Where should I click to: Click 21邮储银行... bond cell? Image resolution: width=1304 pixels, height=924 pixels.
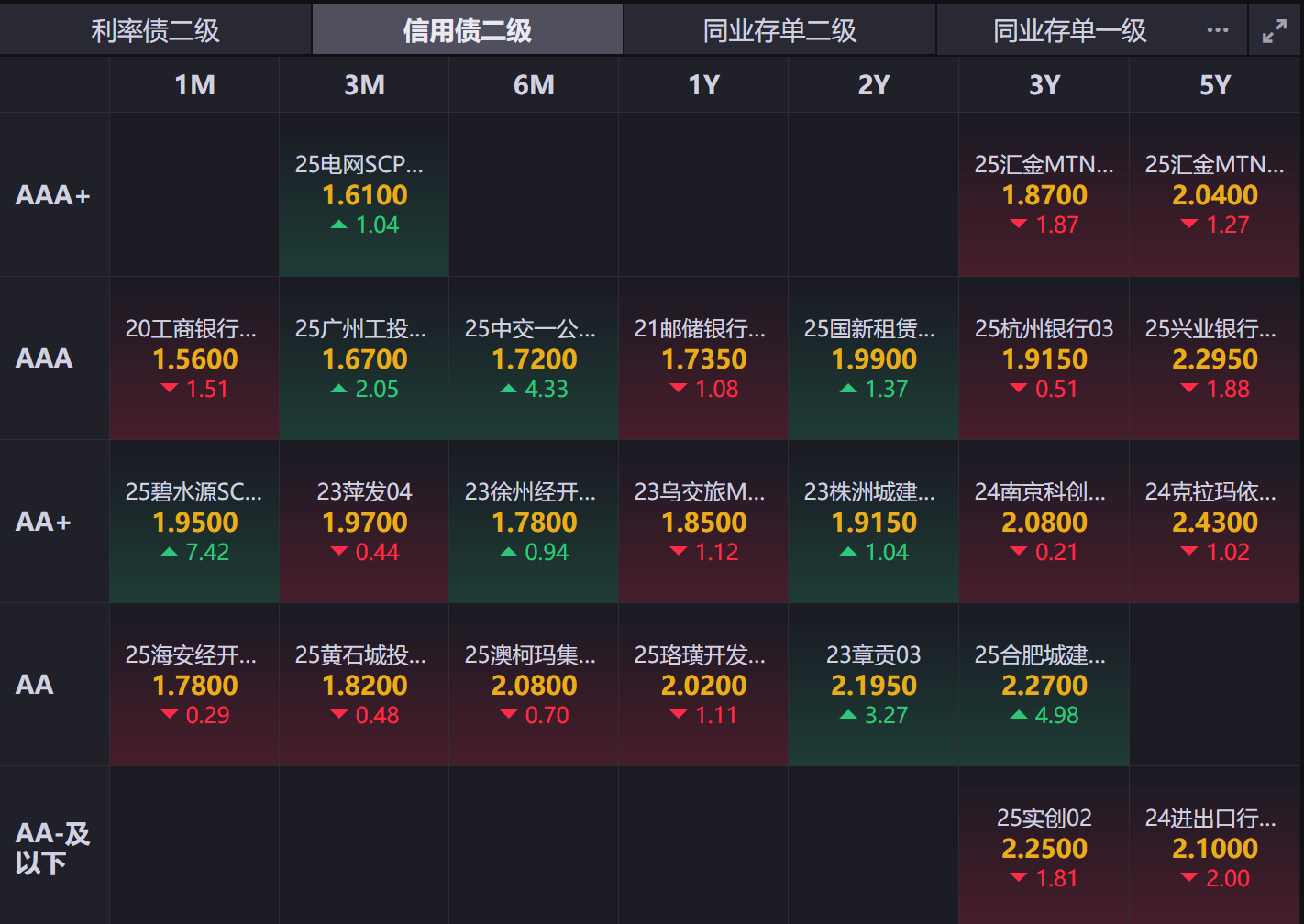(703, 358)
